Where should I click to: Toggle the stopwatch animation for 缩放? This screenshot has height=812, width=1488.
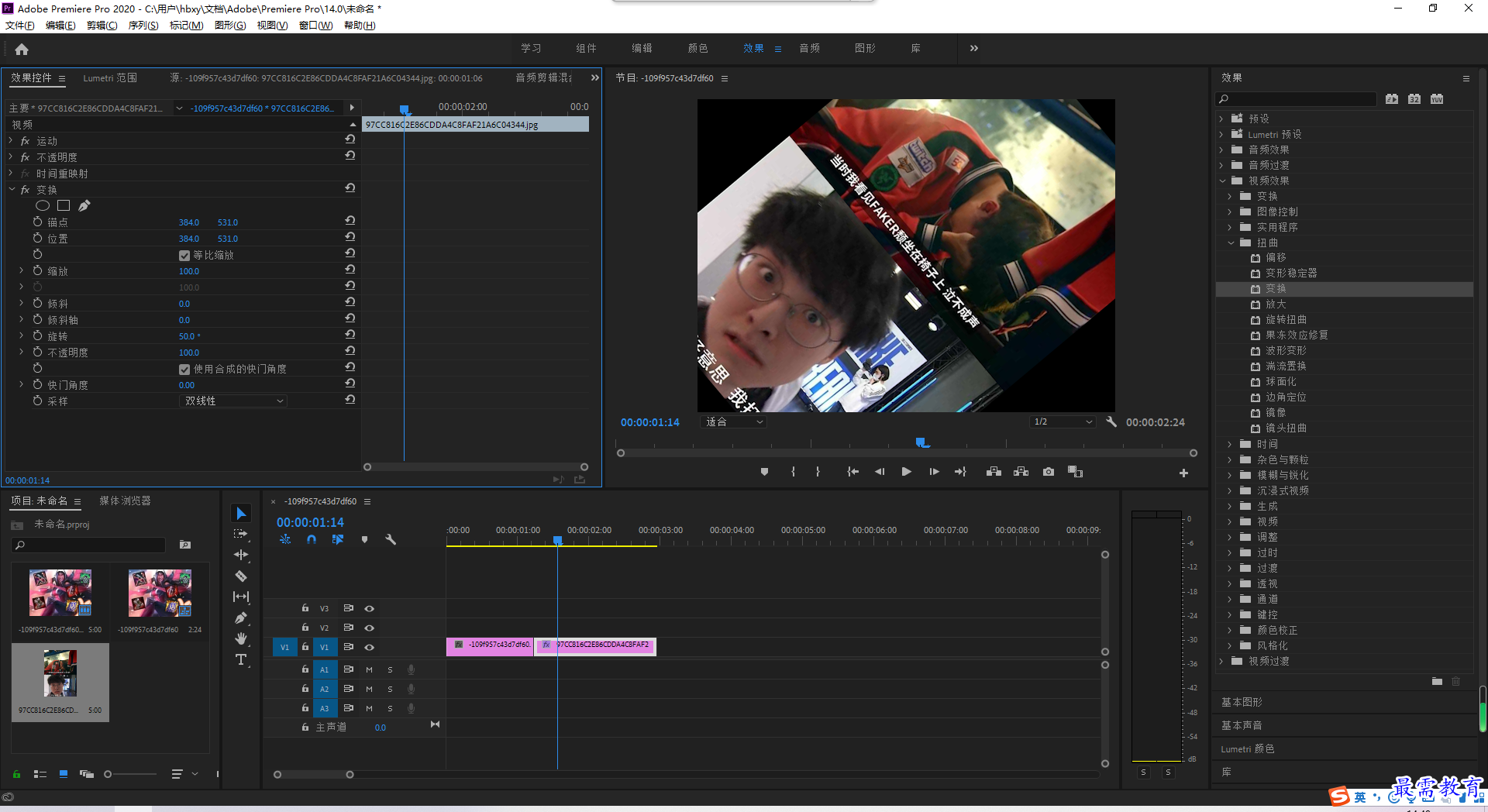click(x=37, y=270)
